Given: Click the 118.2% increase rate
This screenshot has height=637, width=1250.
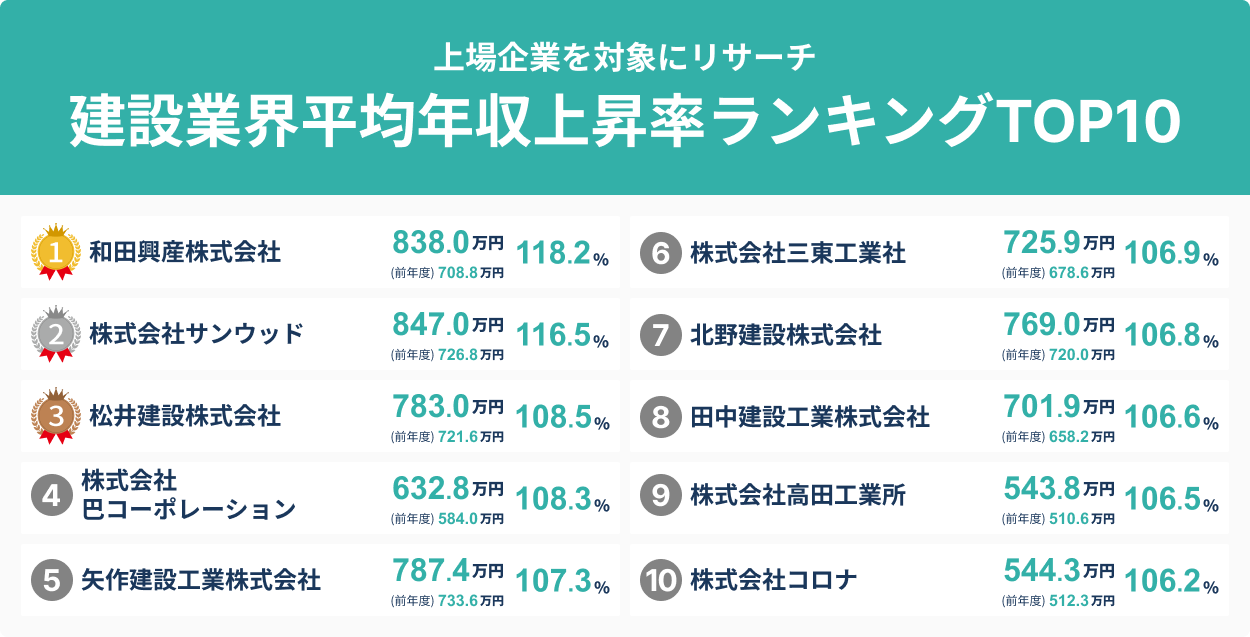Looking at the screenshot, I should 563,254.
